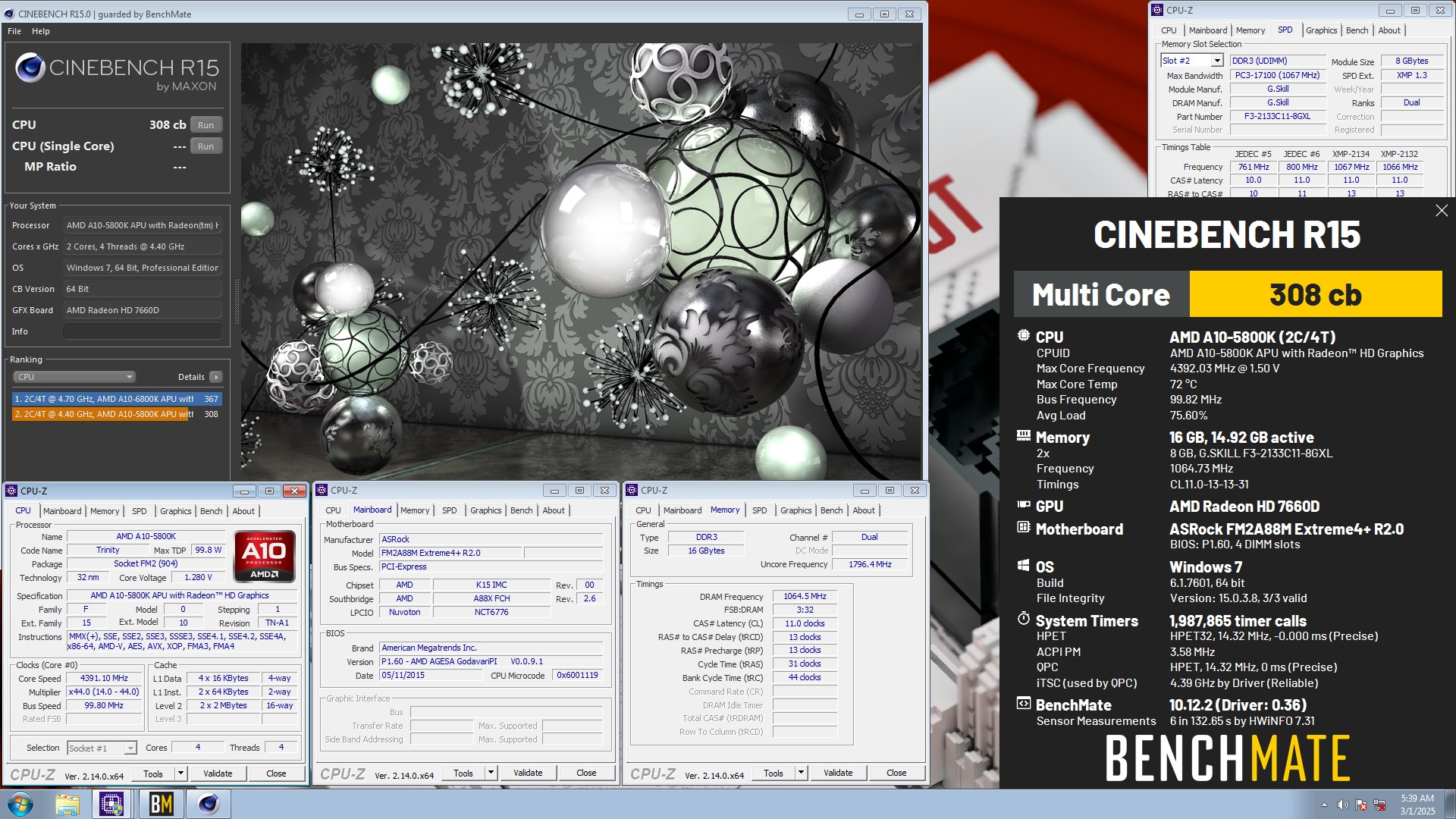The width and height of the screenshot is (1456, 819).
Task: Open BenchMate taskbar icon
Action: point(161,804)
